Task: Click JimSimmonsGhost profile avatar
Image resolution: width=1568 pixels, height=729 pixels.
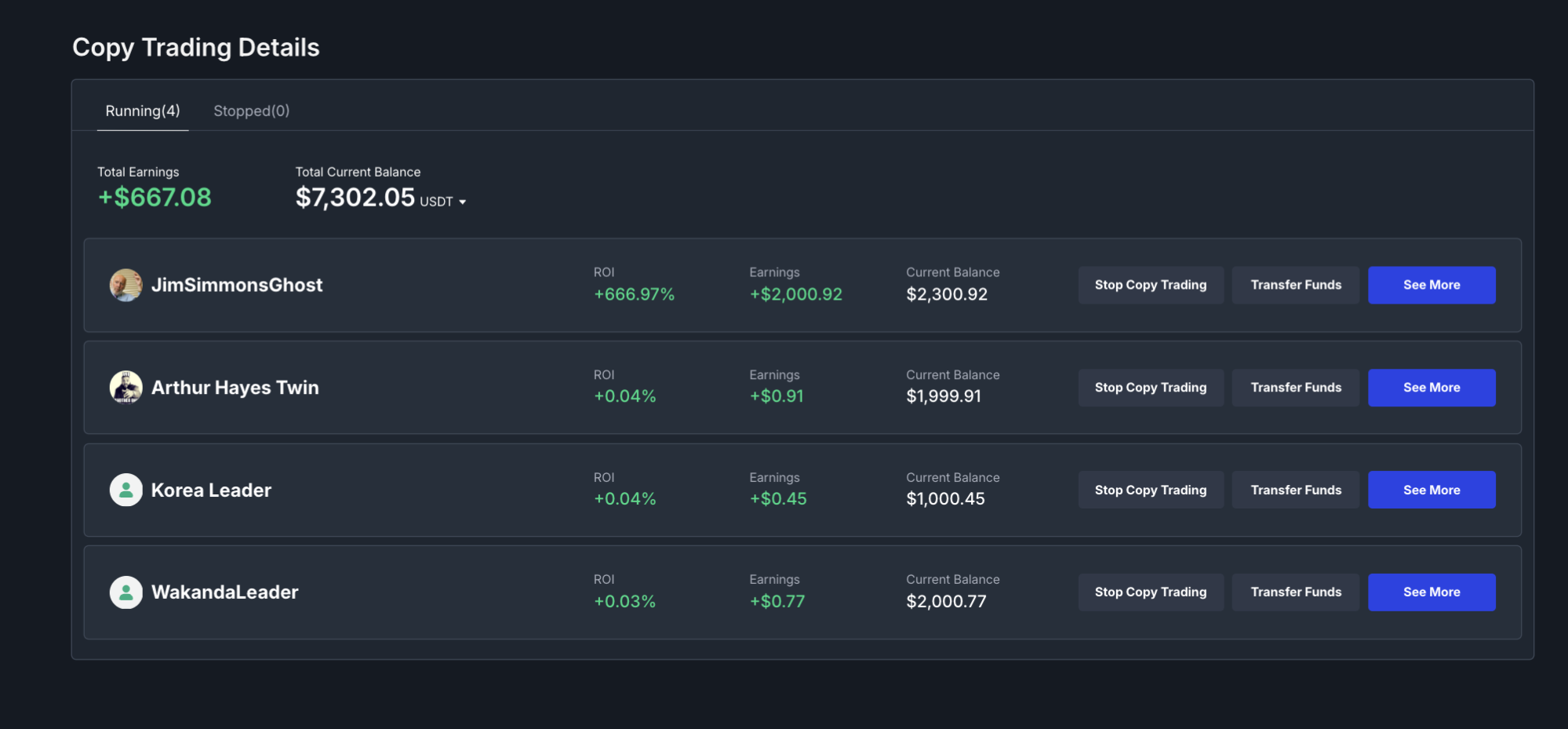Action: pos(126,285)
